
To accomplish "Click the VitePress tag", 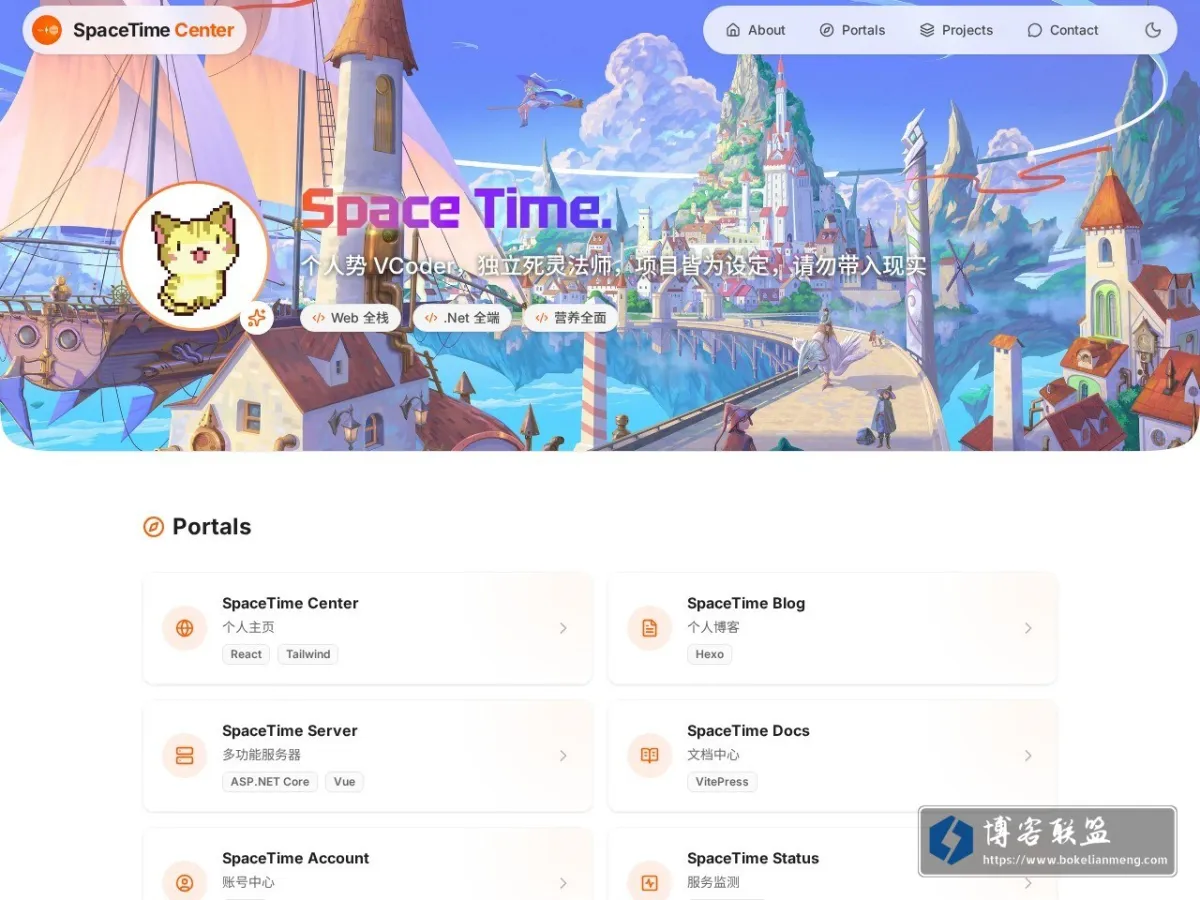I will [x=722, y=782].
